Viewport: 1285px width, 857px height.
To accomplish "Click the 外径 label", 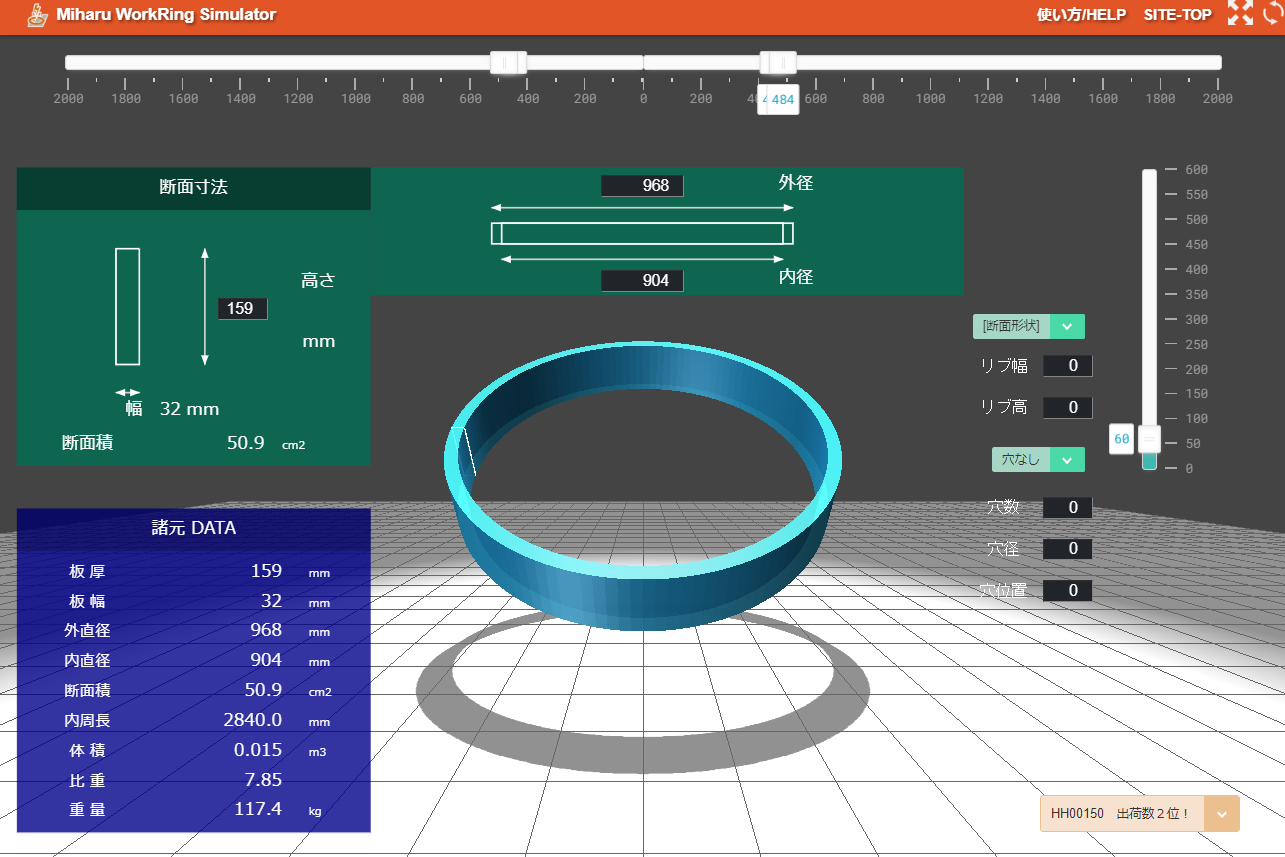I will (x=796, y=183).
